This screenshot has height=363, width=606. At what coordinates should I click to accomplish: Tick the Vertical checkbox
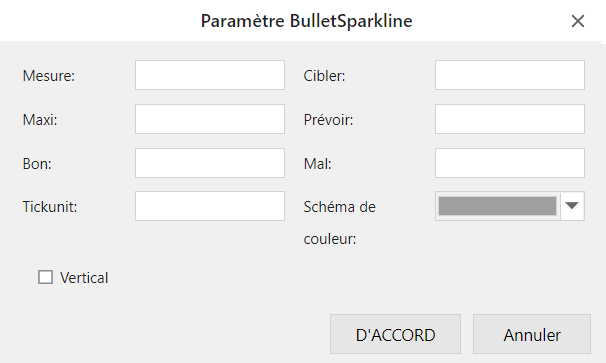point(45,277)
